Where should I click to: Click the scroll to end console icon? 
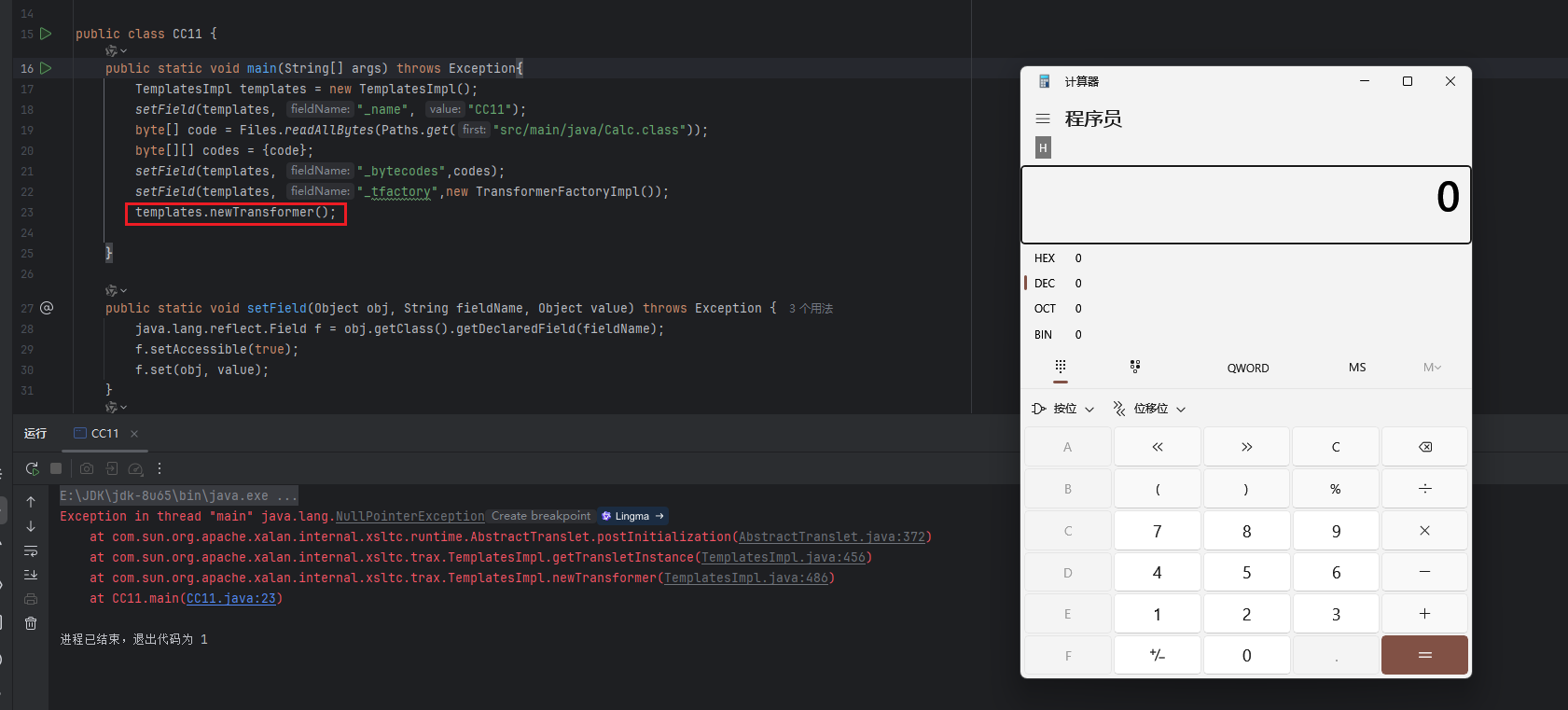point(31,575)
